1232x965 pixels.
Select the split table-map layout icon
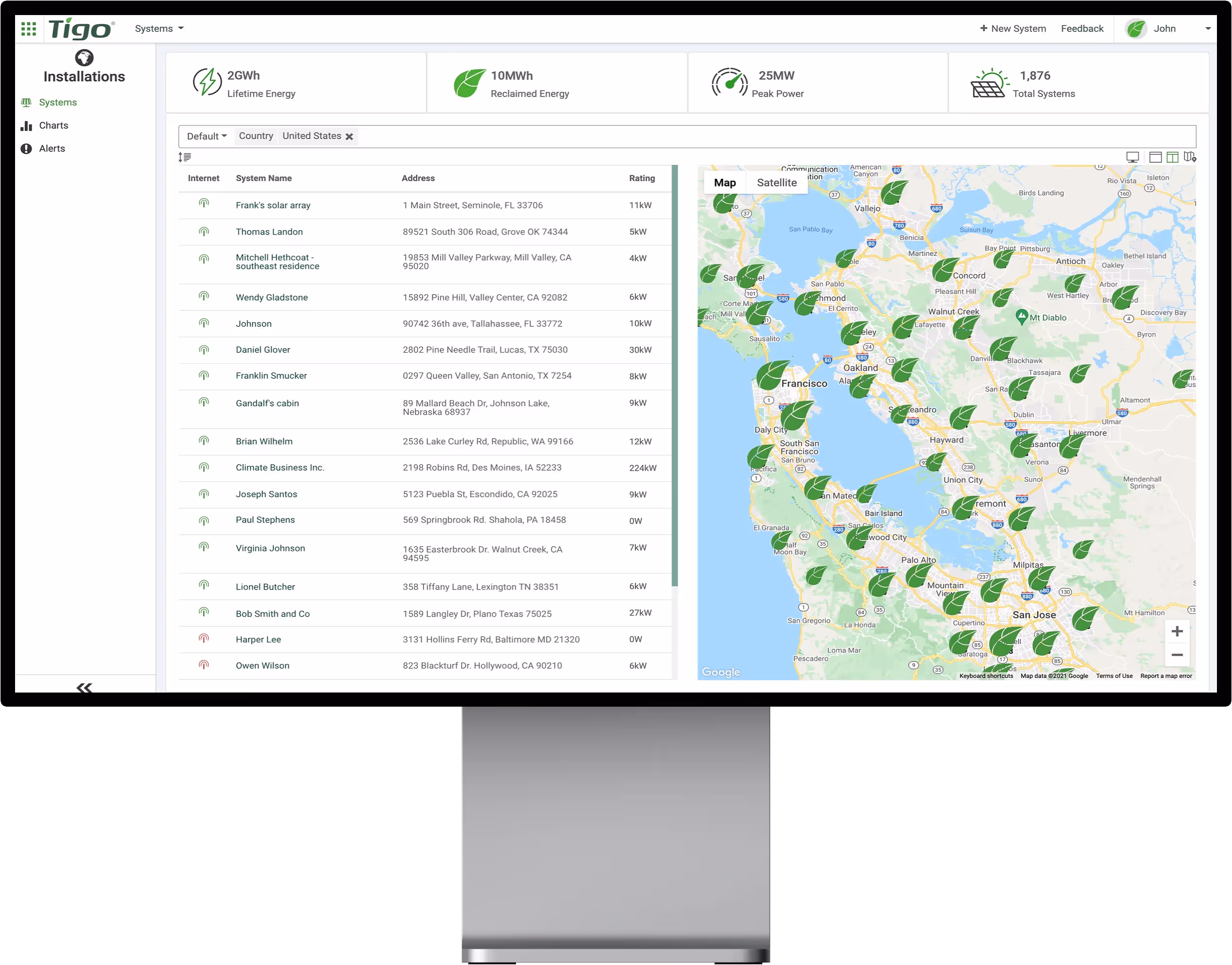(1173, 157)
